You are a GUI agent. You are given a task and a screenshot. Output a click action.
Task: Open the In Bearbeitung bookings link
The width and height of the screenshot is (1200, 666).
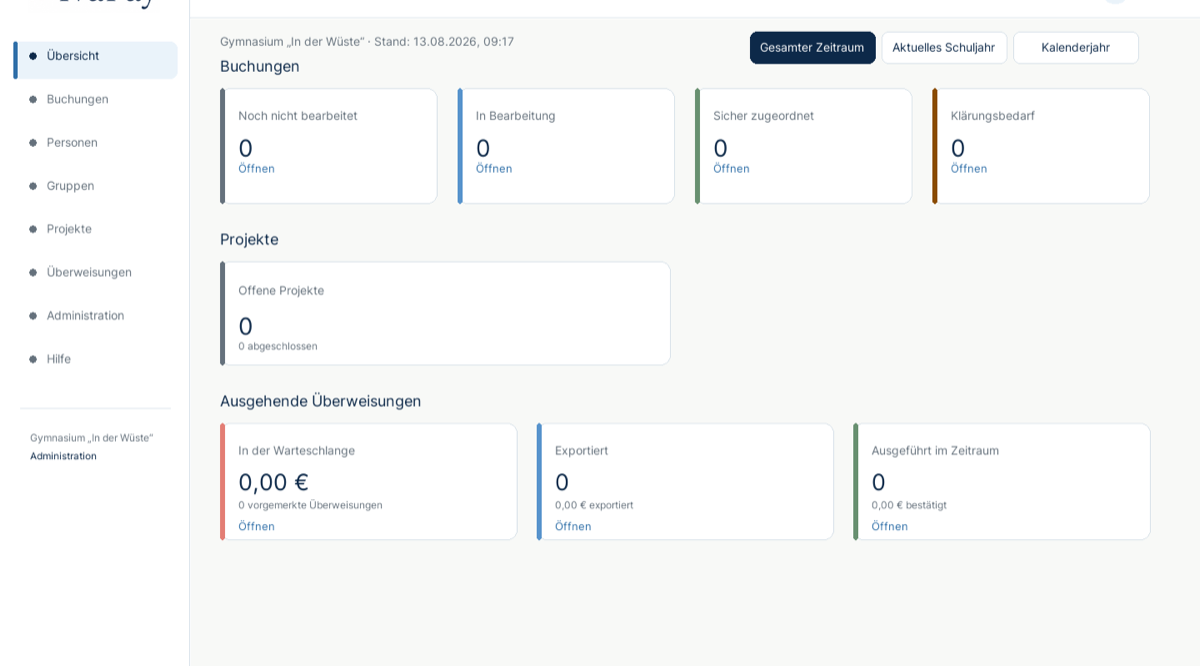point(494,169)
